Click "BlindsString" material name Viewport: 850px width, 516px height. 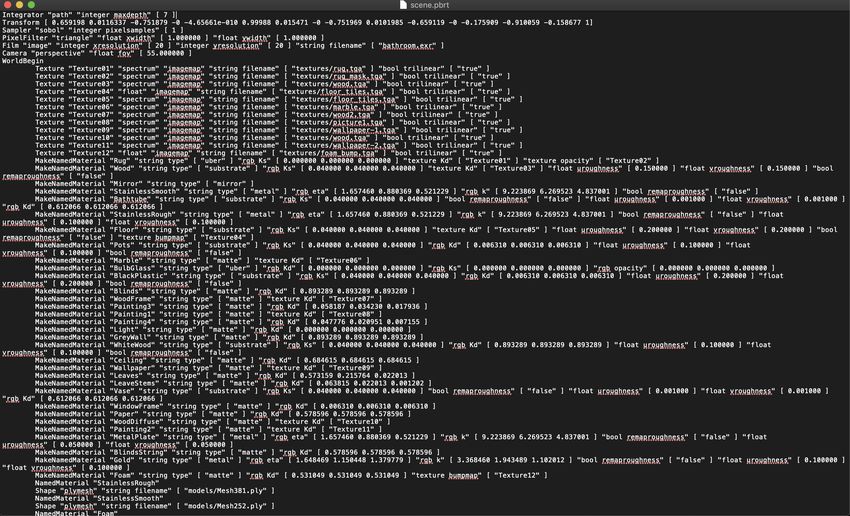139,452
